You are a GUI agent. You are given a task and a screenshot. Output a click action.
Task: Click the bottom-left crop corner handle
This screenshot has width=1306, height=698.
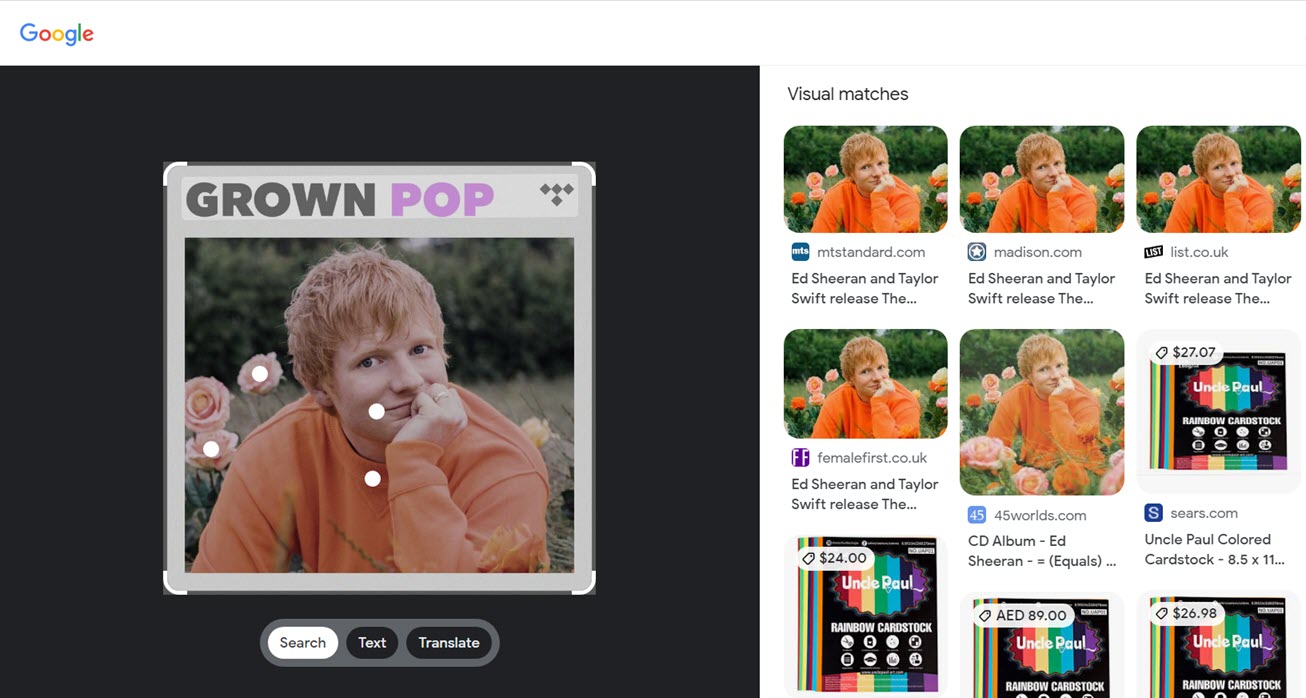pos(174,584)
